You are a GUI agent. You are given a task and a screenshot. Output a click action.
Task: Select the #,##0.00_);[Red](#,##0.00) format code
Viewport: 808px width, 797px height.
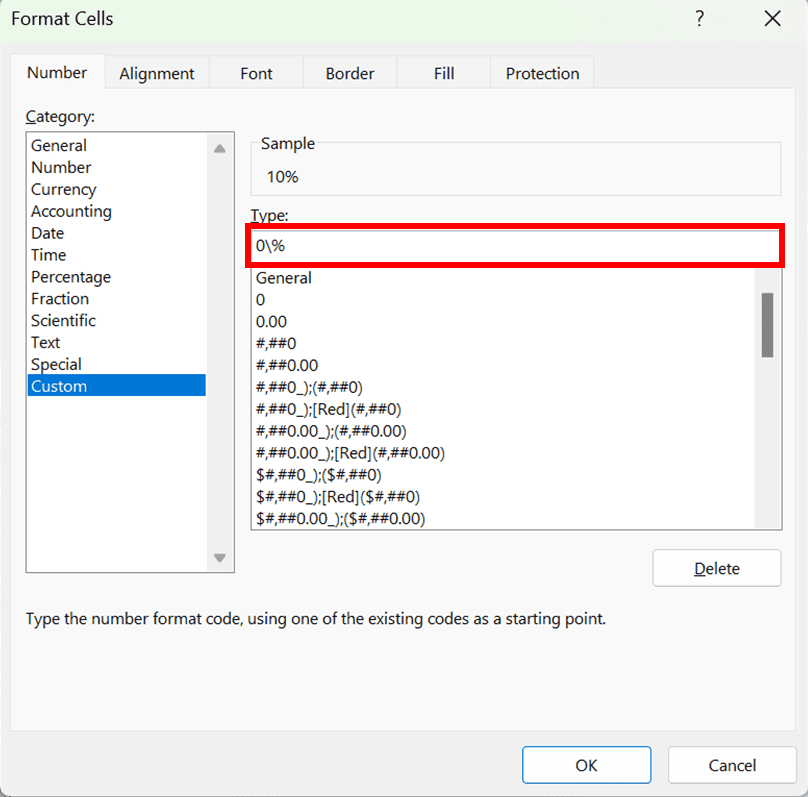pyautogui.click(x=503, y=453)
